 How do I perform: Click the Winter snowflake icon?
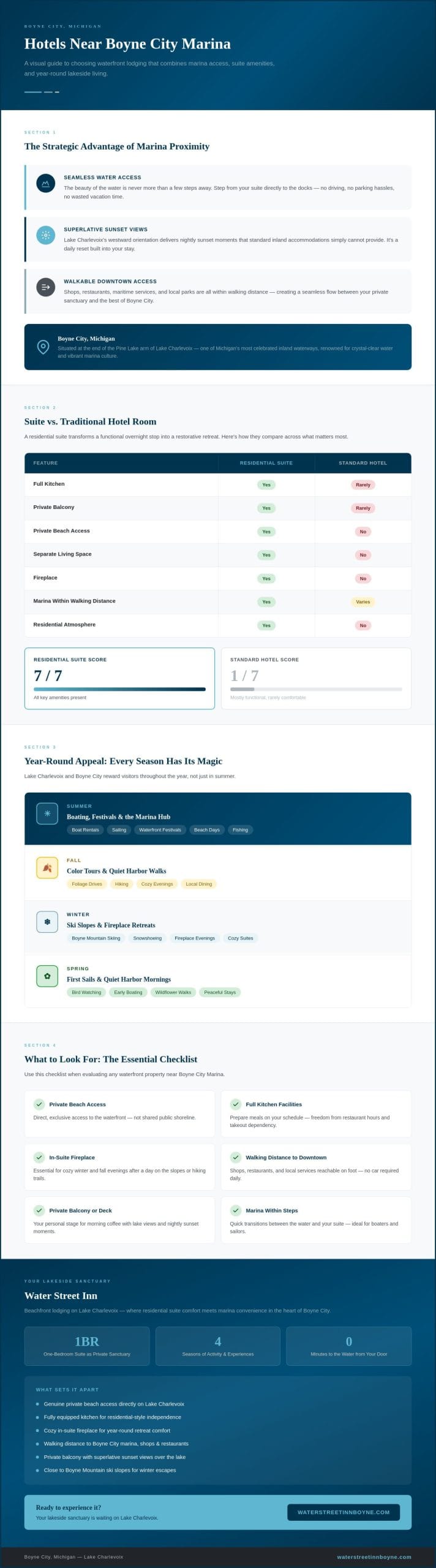[47, 922]
